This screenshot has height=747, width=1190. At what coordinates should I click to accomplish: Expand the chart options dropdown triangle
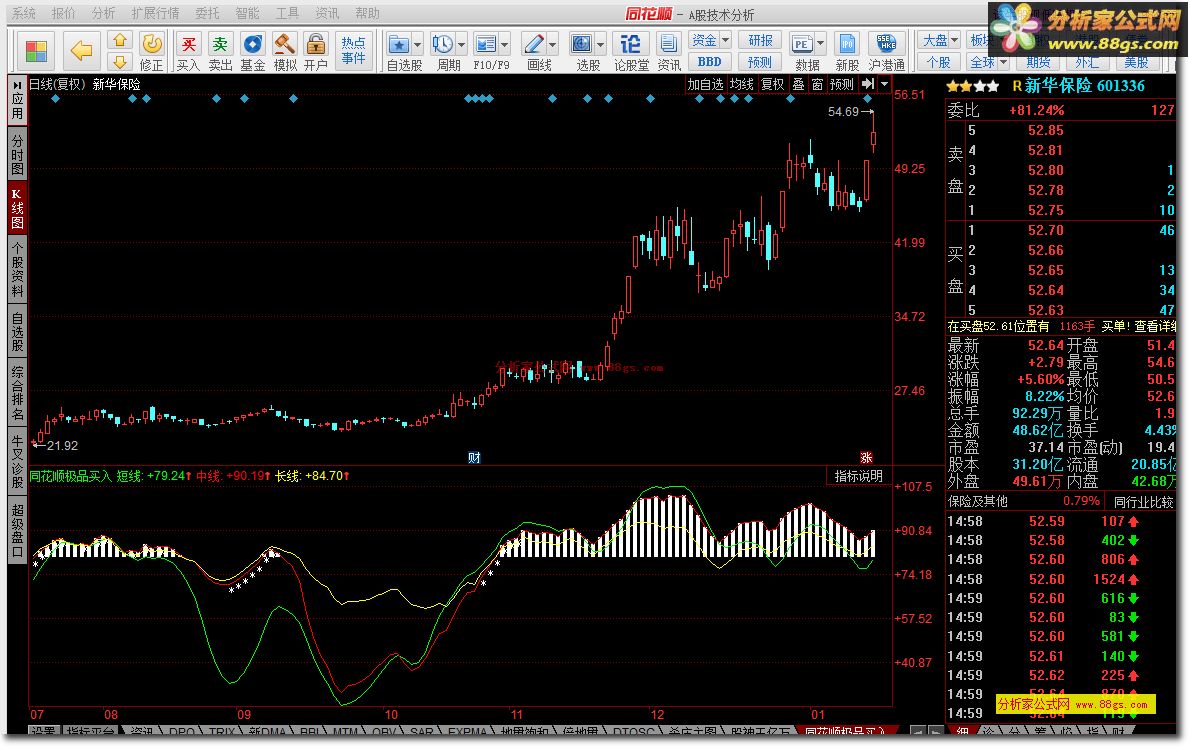click(x=884, y=84)
